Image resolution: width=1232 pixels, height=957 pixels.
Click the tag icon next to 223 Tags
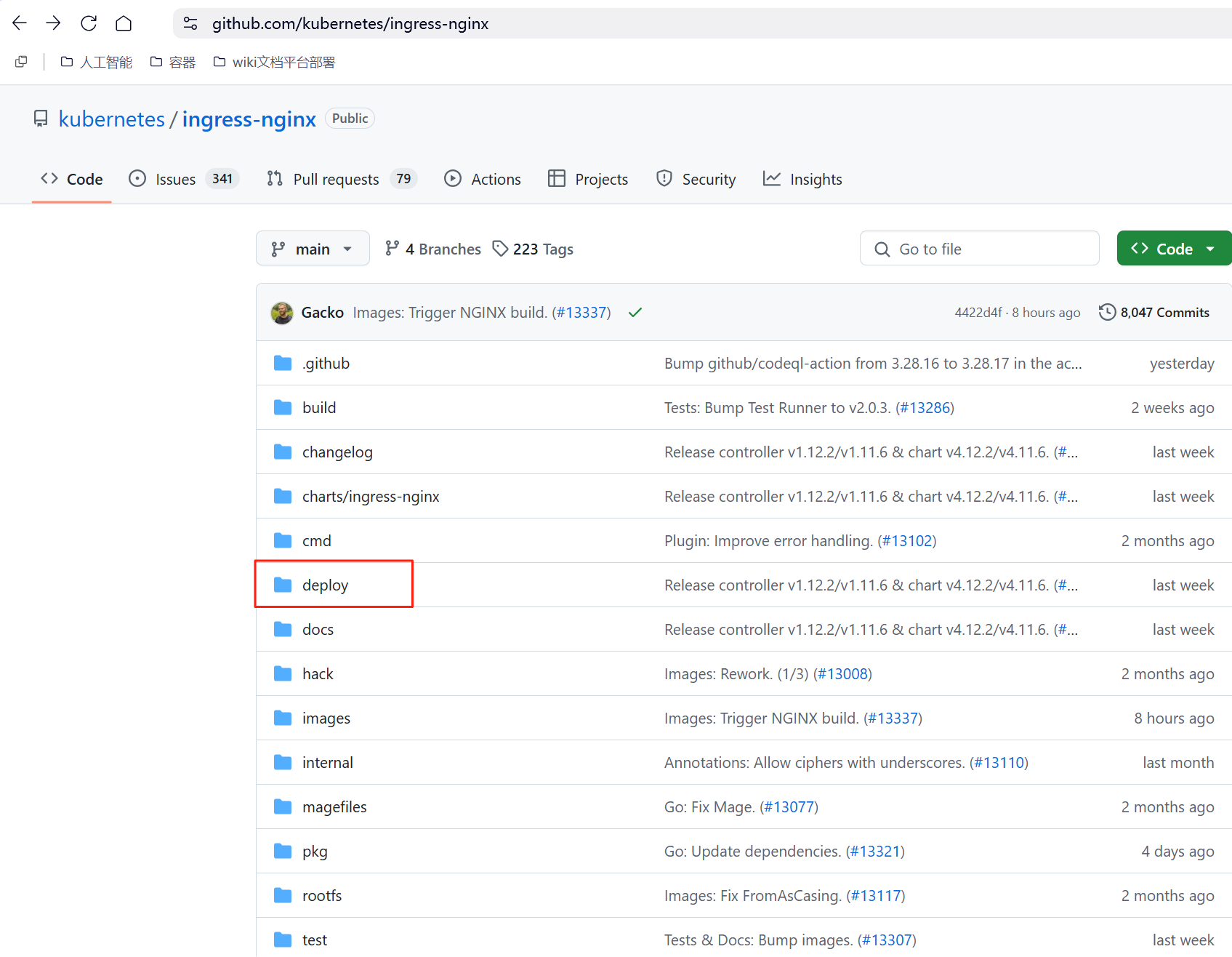(500, 249)
